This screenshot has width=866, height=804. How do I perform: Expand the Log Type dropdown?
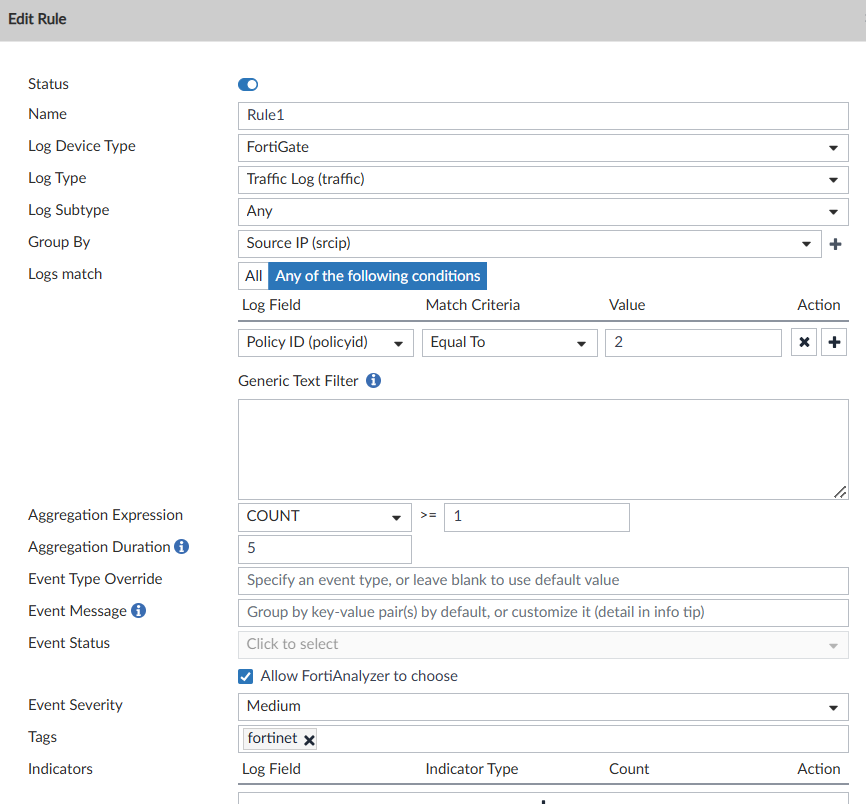pyautogui.click(x=543, y=180)
